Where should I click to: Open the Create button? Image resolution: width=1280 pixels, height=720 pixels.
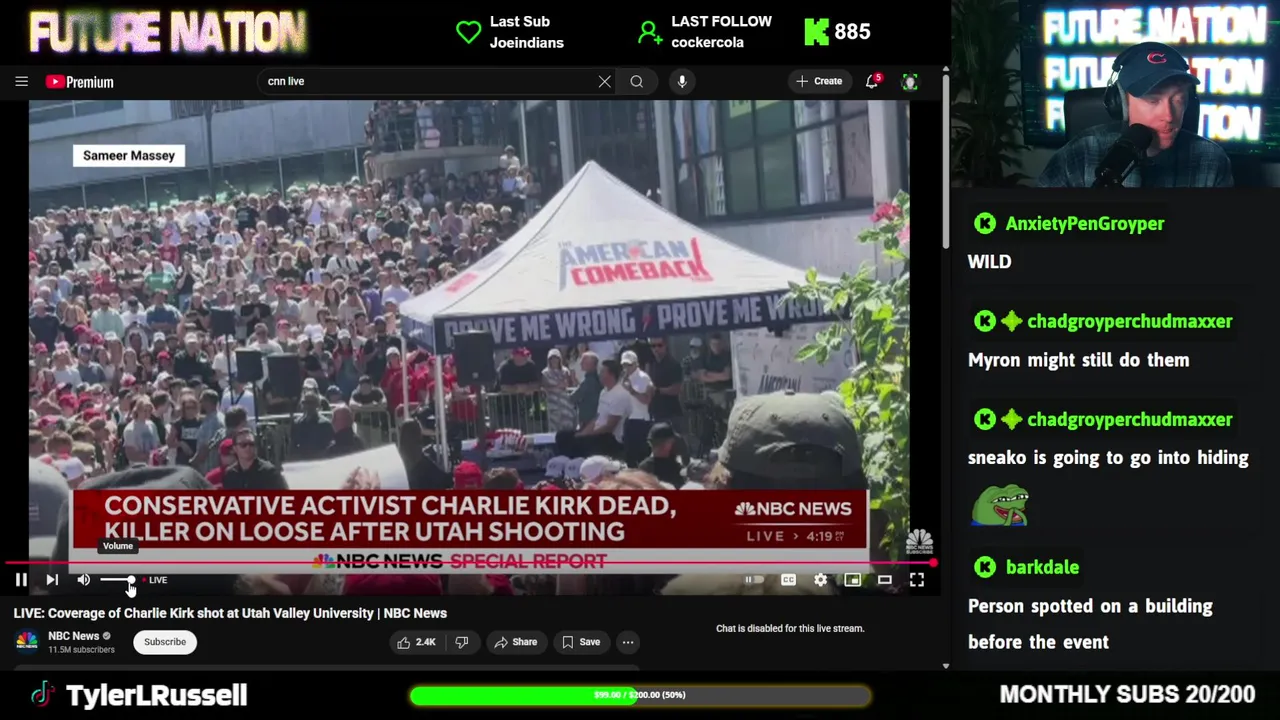[x=820, y=81]
